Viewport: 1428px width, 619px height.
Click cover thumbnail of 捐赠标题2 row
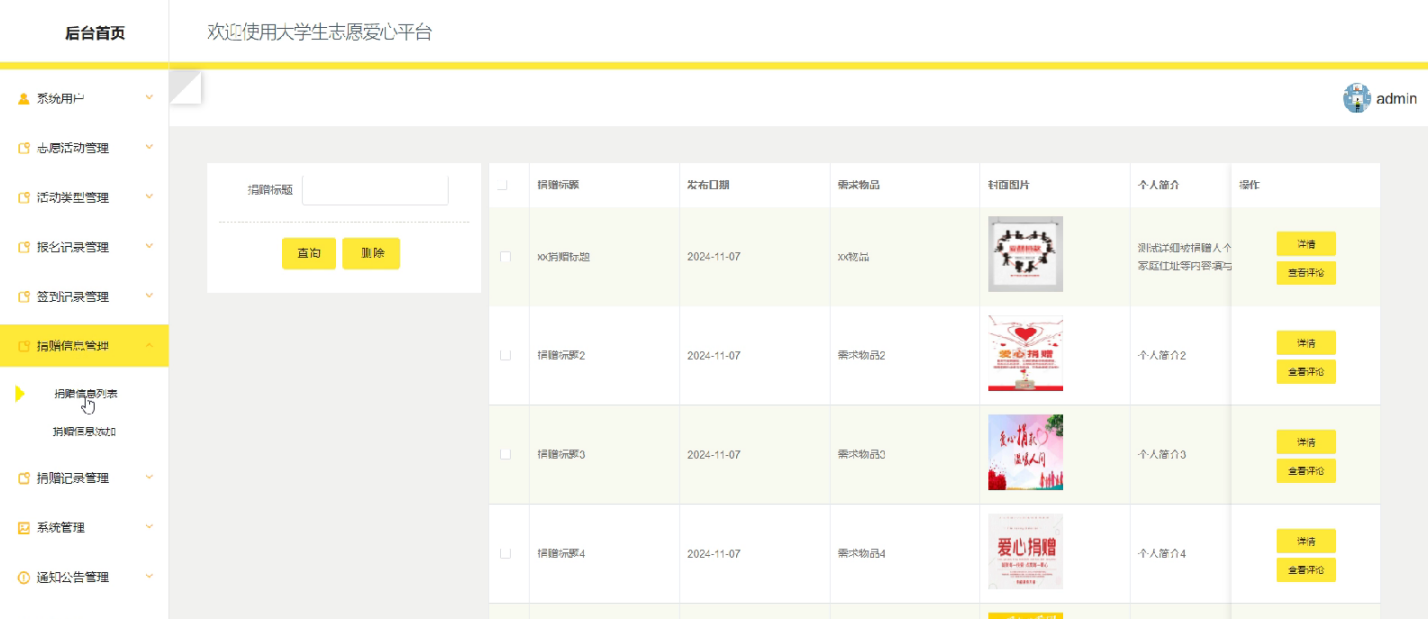[x=1025, y=353]
